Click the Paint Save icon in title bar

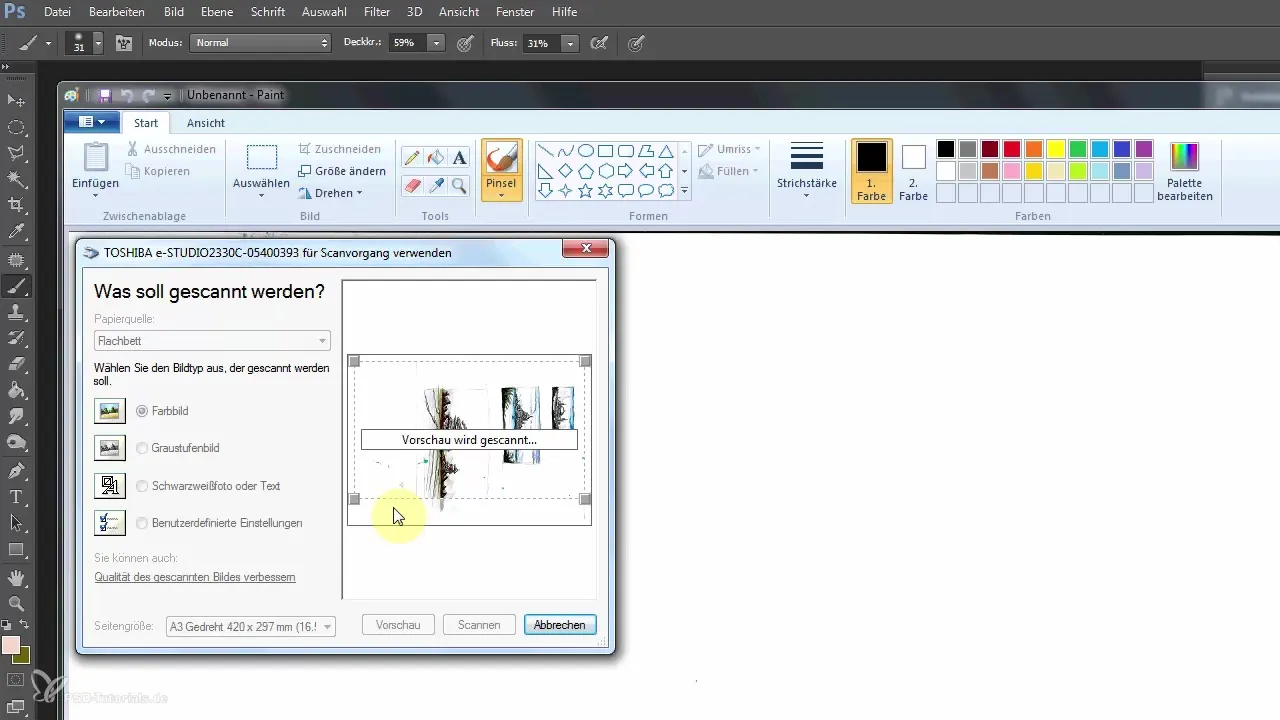coord(104,95)
